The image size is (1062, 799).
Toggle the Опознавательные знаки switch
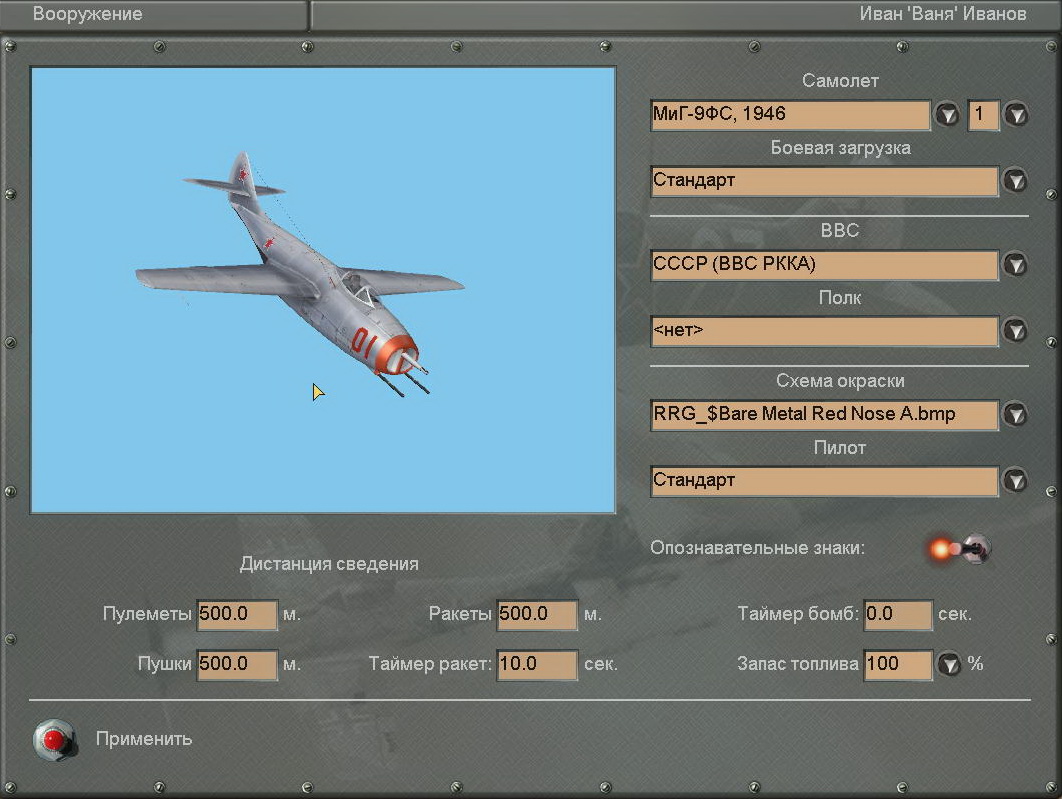tap(962, 548)
